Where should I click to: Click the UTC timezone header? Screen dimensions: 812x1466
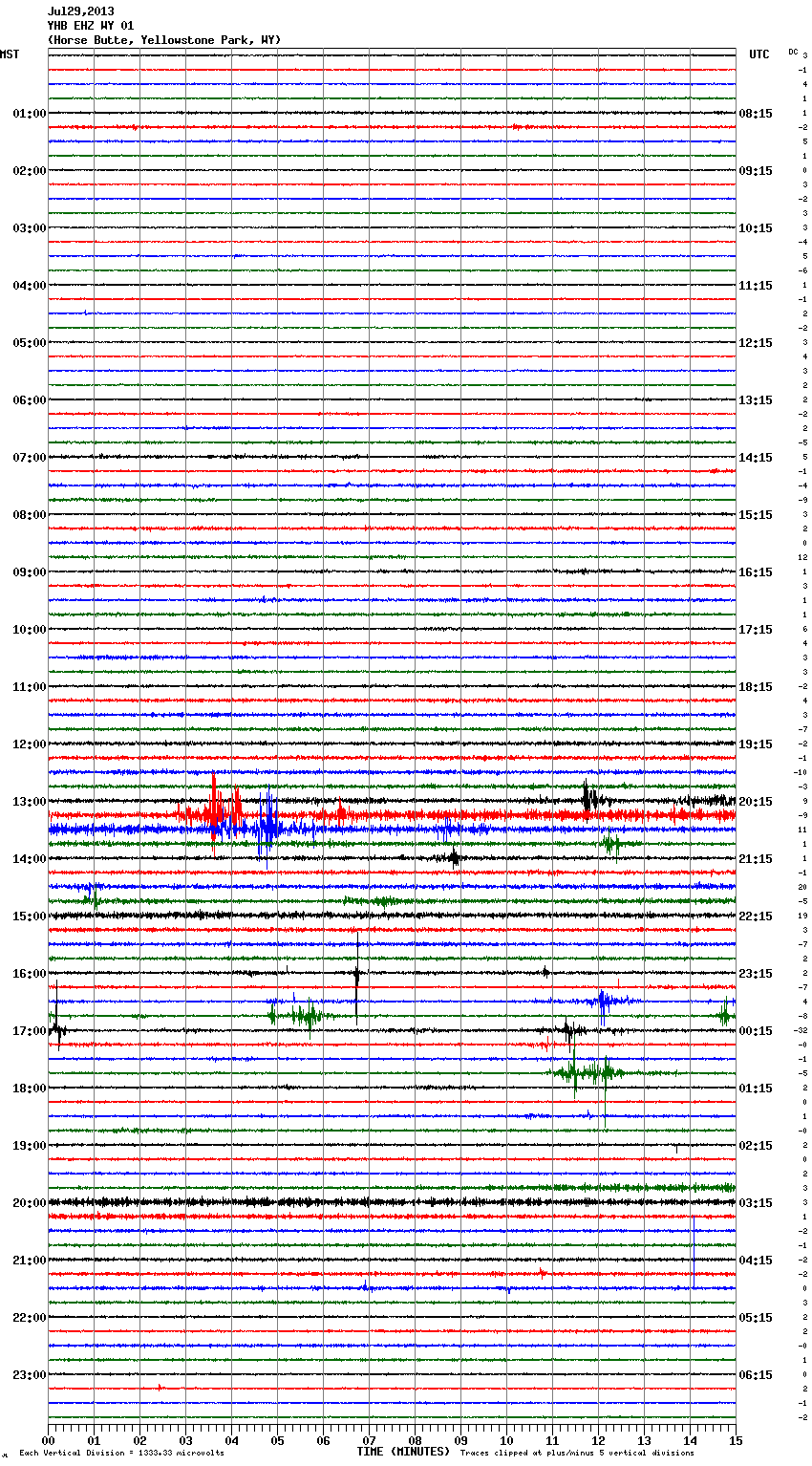(x=759, y=54)
